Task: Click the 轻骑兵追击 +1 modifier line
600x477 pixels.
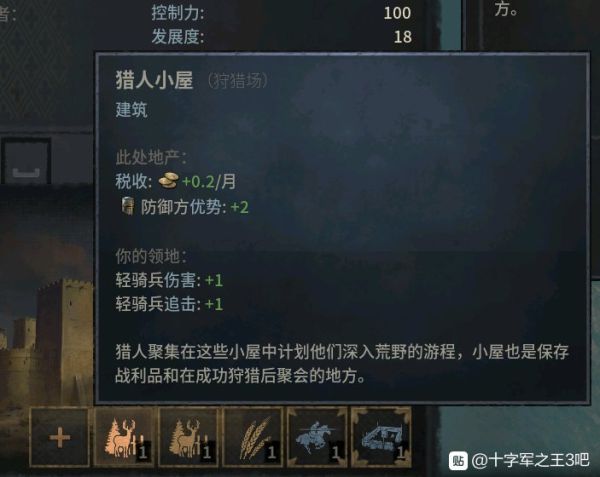Action: (169, 304)
